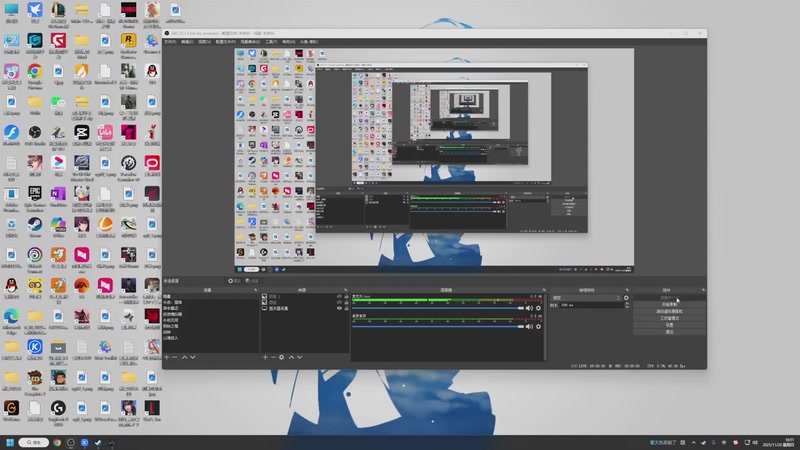Move selected scene up in Scenes panel
The width and height of the screenshot is (800, 450).
pyautogui.click(x=185, y=357)
